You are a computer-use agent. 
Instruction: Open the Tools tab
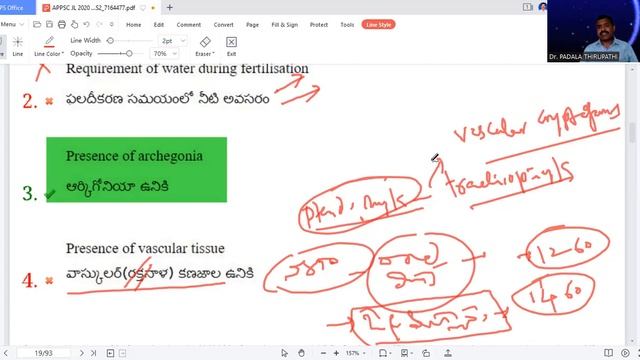(347, 25)
